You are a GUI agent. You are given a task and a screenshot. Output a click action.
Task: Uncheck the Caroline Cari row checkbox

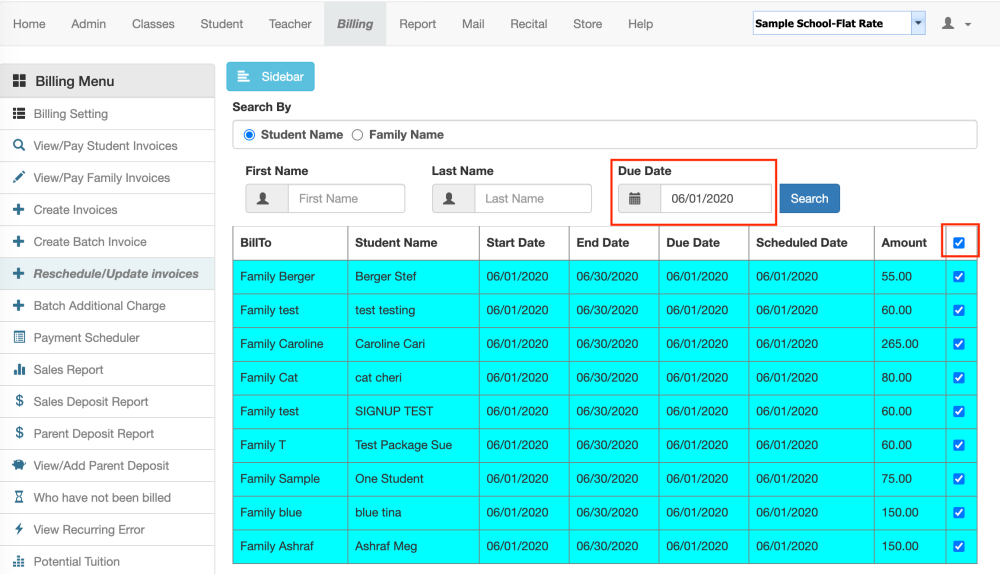pyautogui.click(x=959, y=344)
